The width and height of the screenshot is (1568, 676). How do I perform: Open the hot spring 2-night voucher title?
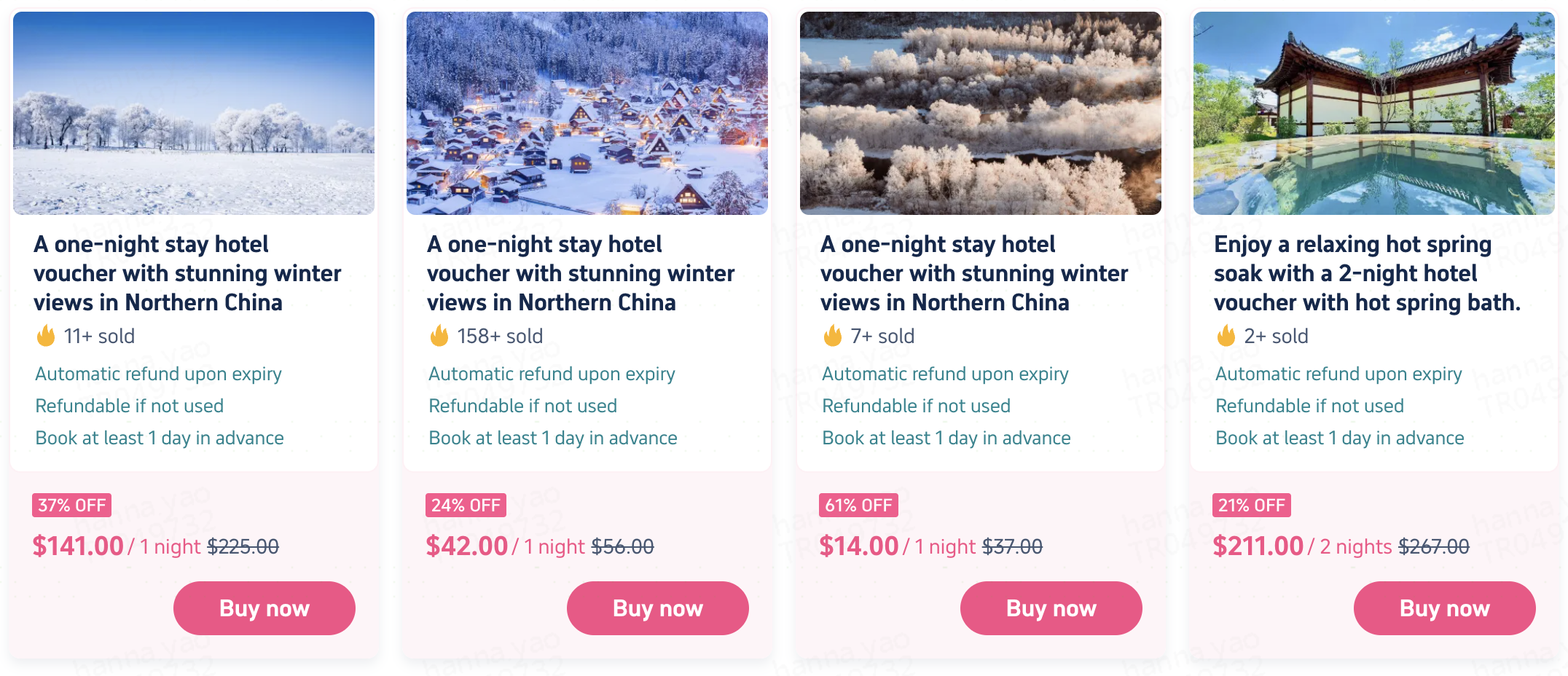click(1367, 273)
